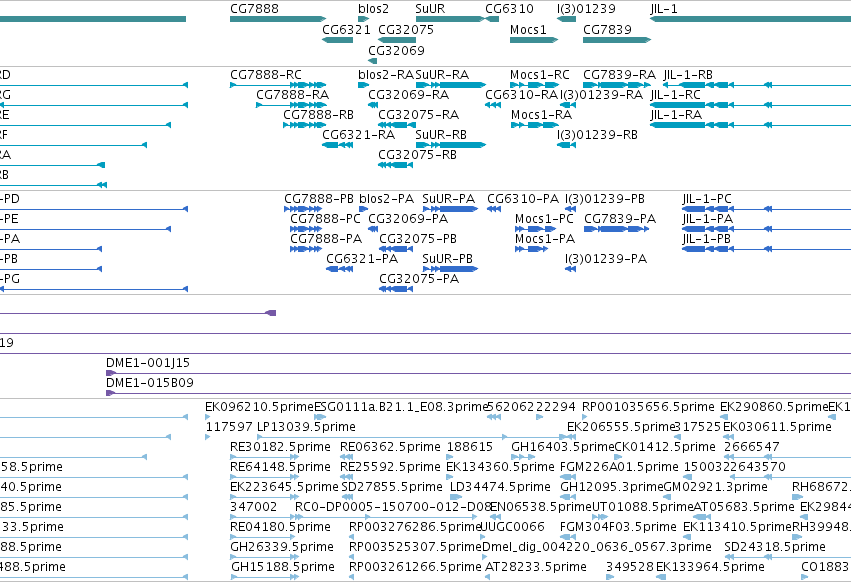Click protein SuUR-PA label
This screenshot has width=851, height=582.
[x=449, y=199]
